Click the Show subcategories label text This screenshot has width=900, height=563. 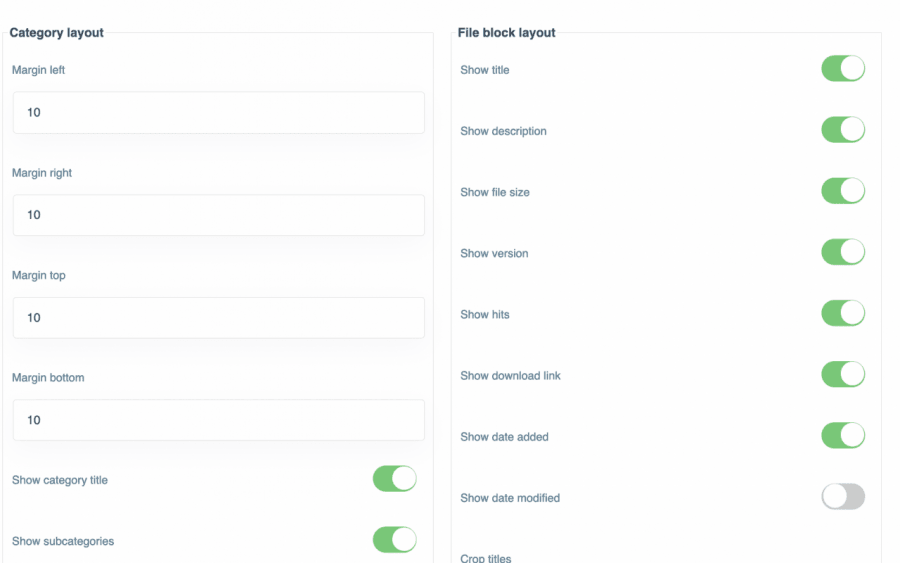[x=63, y=542]
